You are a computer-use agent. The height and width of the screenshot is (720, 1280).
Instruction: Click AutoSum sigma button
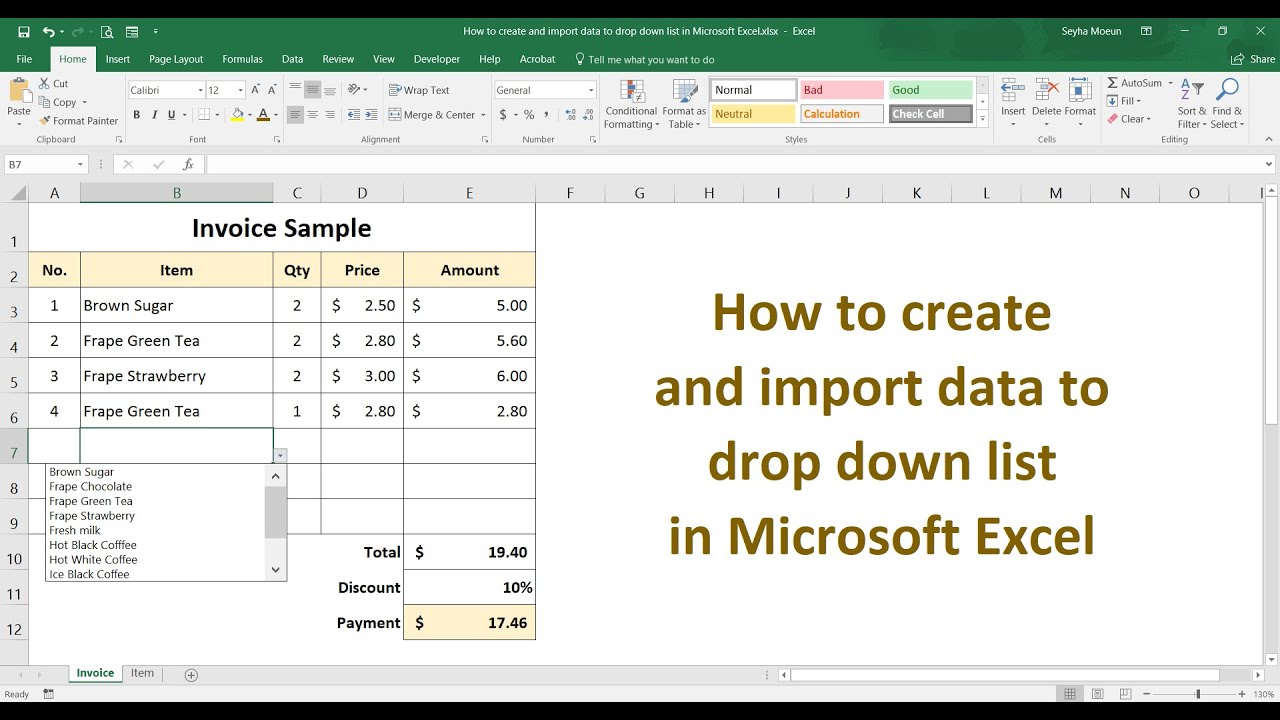(x=1134, y=83)
